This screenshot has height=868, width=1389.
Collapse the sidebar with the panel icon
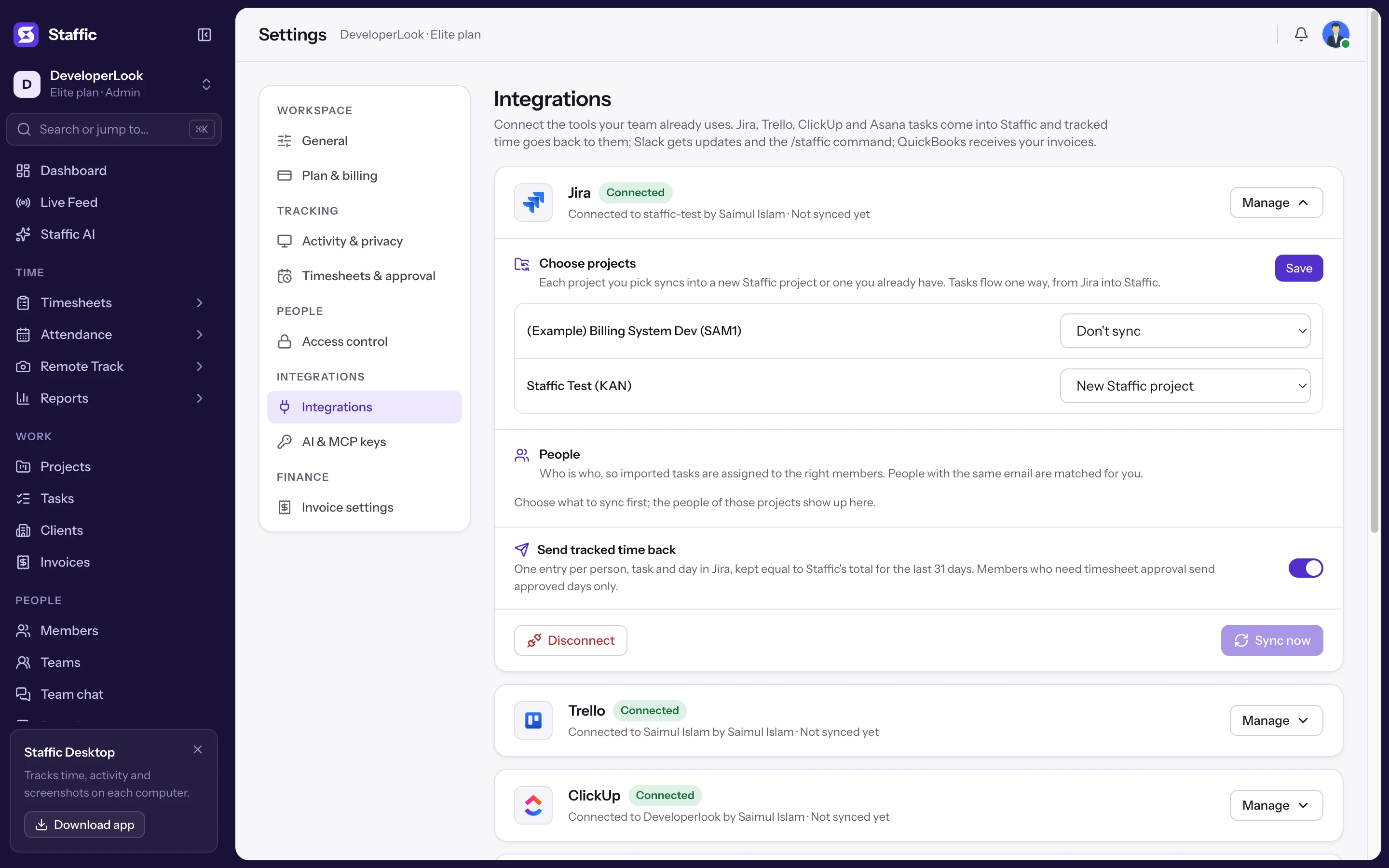coord(204,34)
